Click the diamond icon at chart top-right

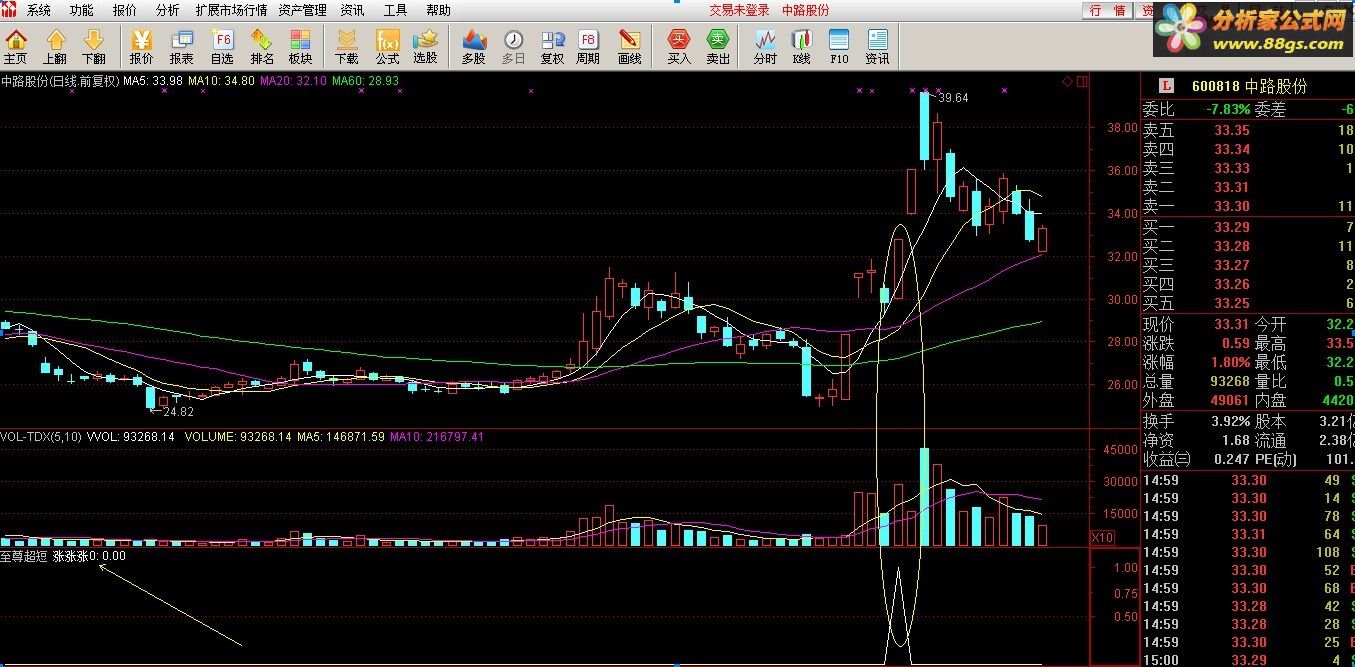point(1068,81)
